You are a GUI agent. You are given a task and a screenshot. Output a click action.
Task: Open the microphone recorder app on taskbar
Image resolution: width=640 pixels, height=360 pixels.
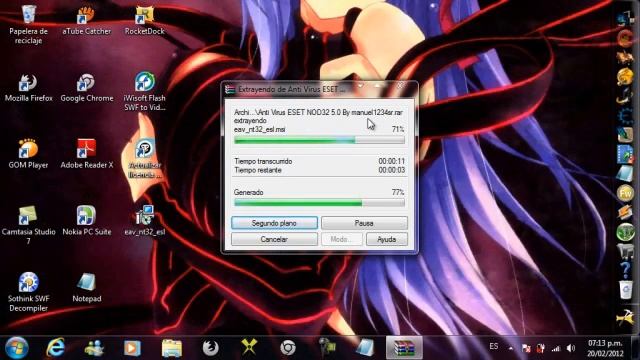[x=327, y=347]
